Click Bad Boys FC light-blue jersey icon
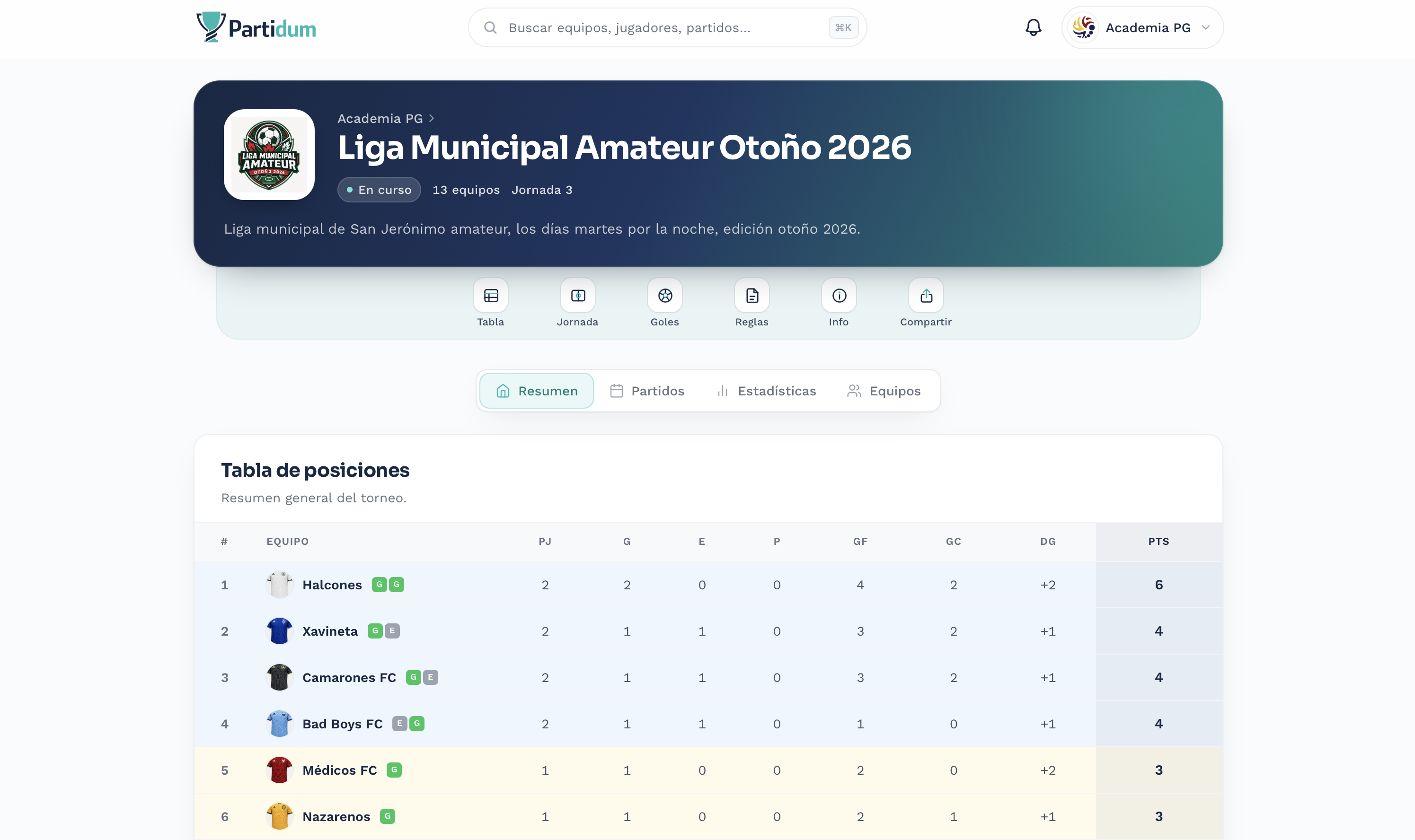Viewport: 1415px width, 840px height. tap(279, 724)
